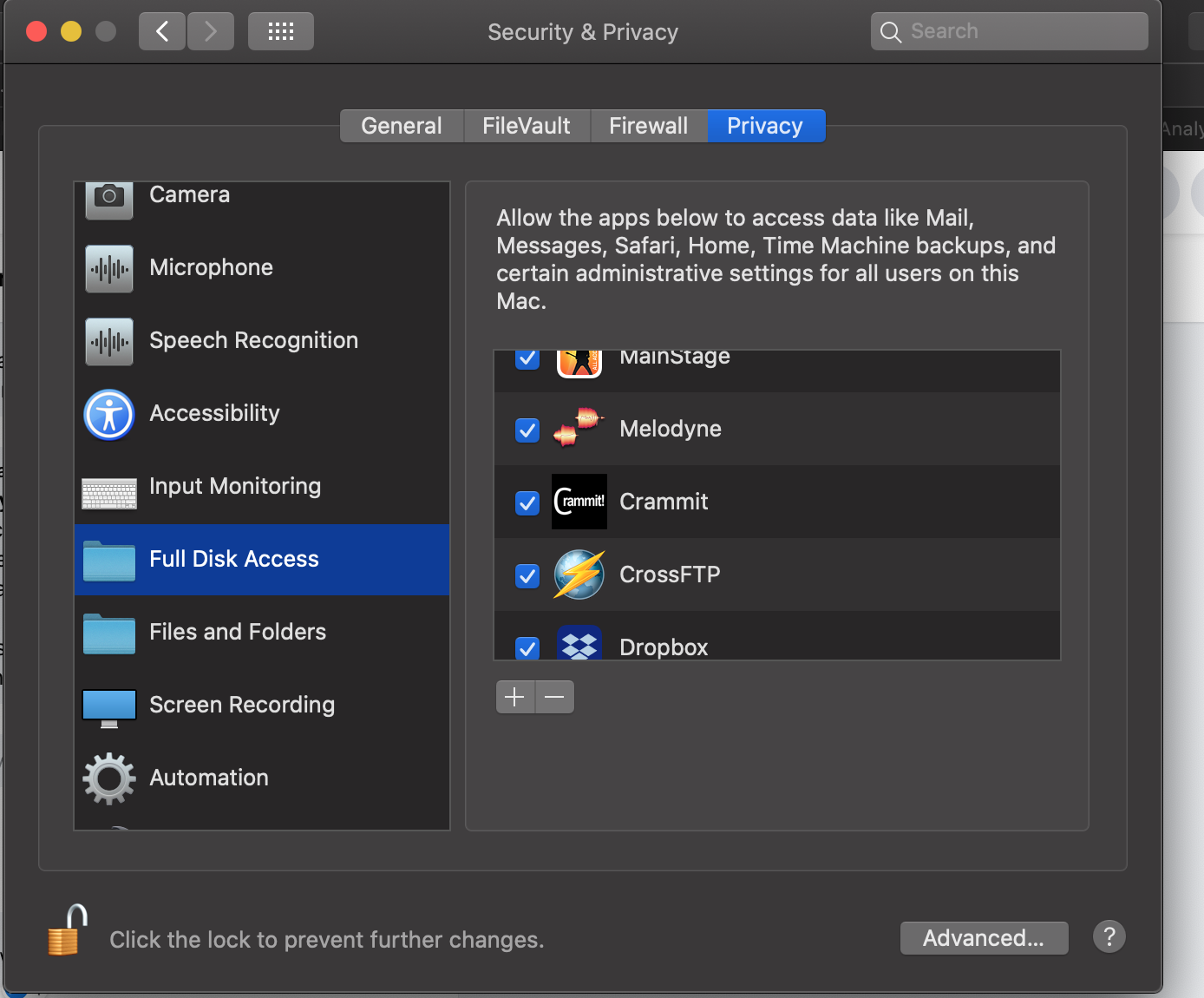The width and height of the screenshot is (1204, 998).
Task: Show all preferences with grid button
Action: (281, 32)
